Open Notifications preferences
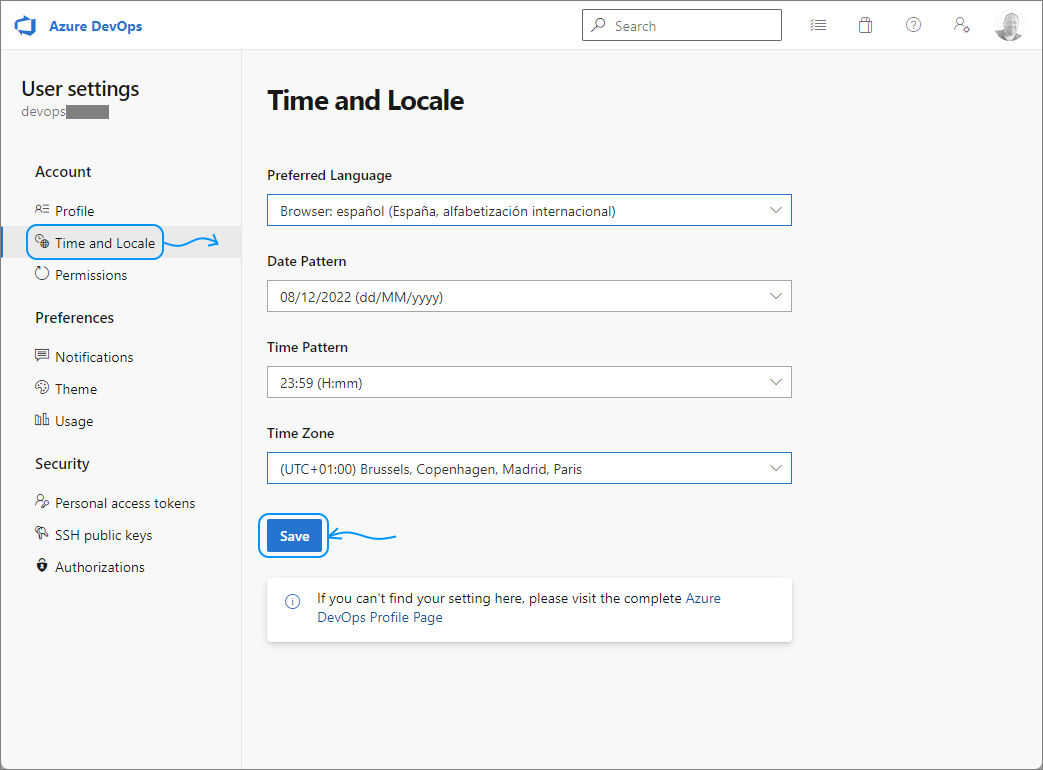The image size is (1043, 770). point(121,357)
